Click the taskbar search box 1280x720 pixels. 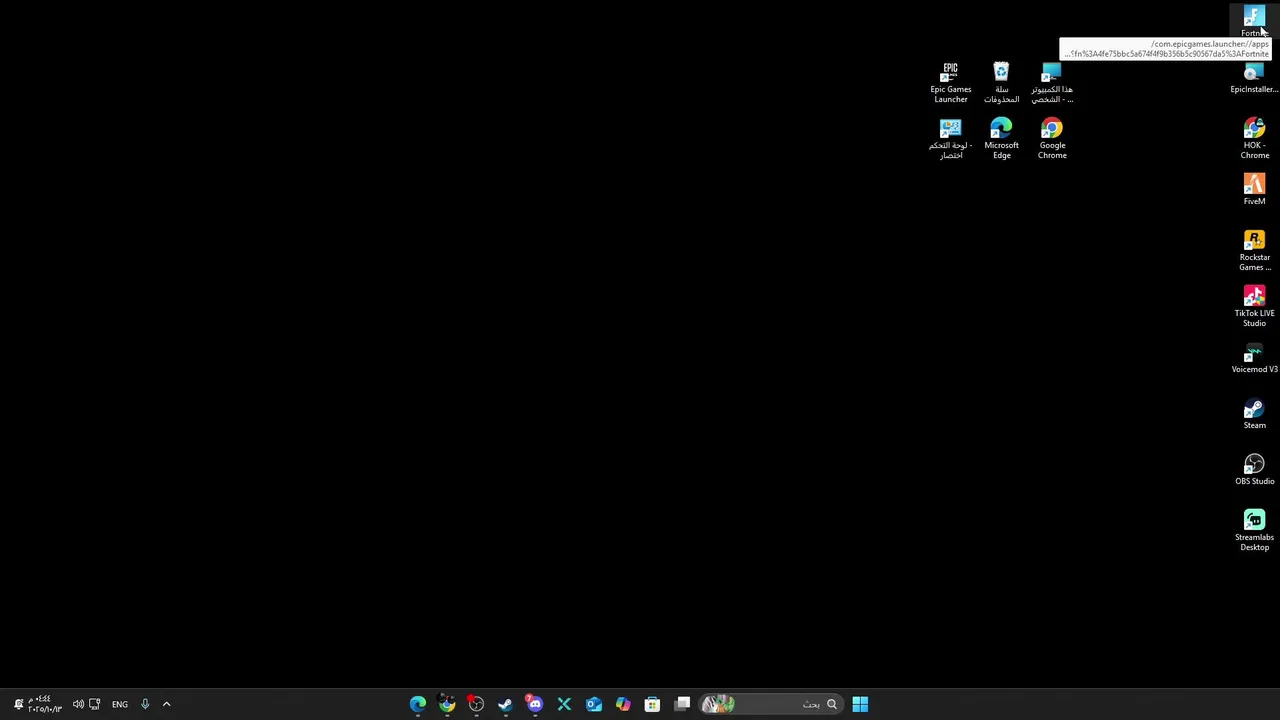tap(770, 704)
